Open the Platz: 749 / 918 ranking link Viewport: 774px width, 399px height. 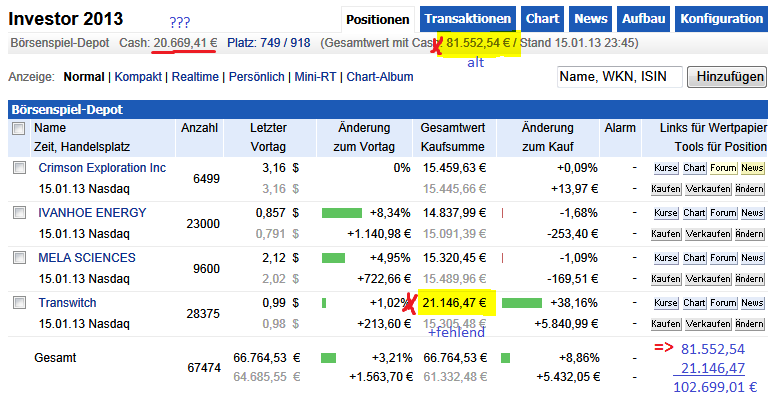[x=269, y=43]
